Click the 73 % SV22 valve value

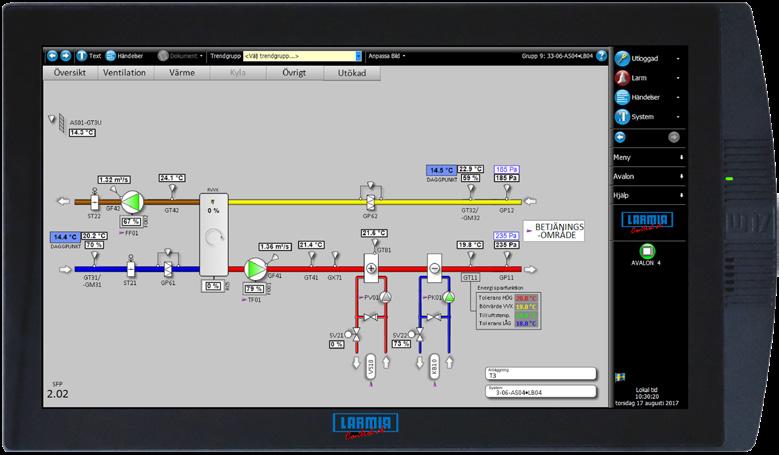point(401,344)
